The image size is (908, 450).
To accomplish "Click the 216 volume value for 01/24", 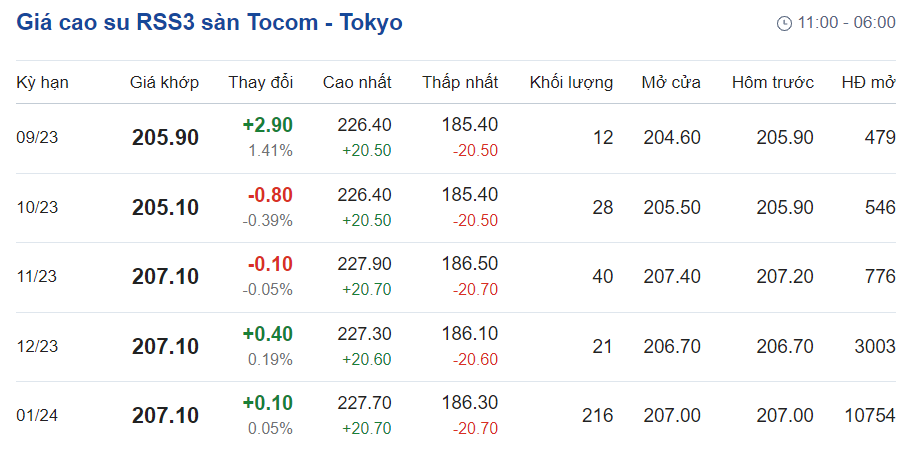I will [x=597, y=415].
